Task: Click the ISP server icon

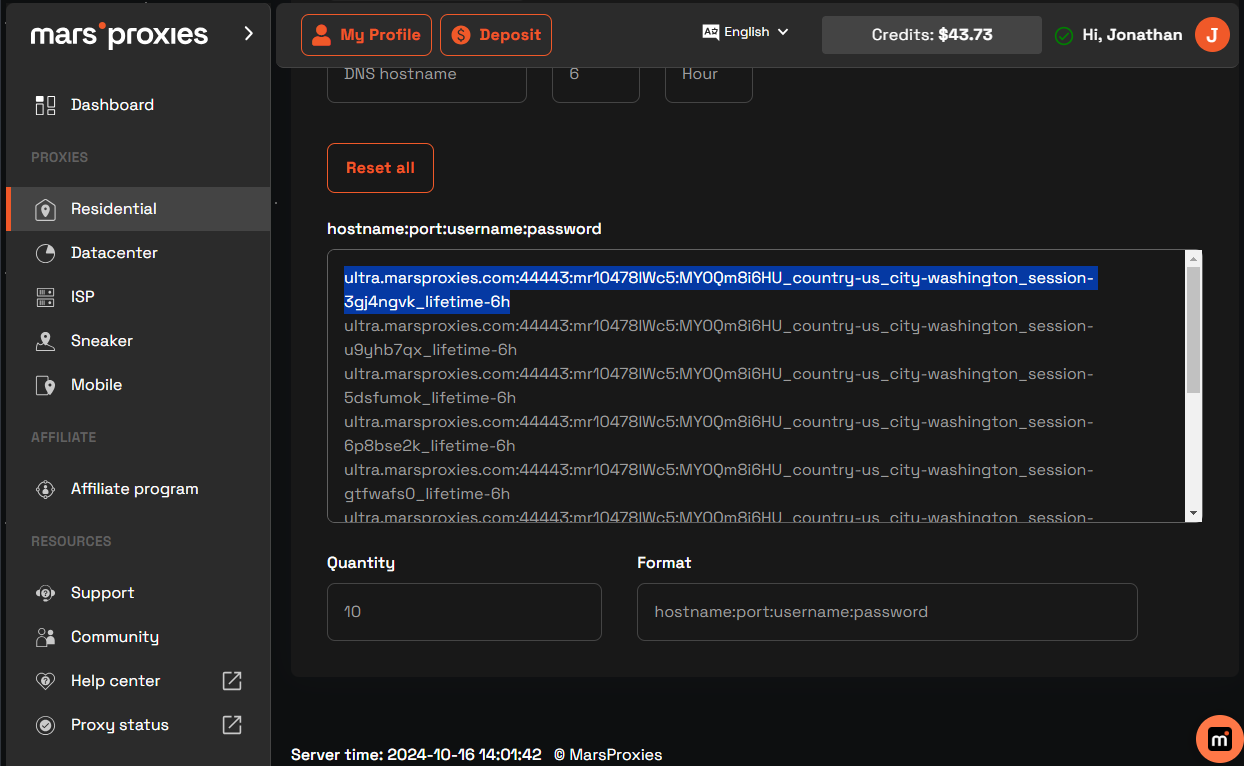Action: [45, 297]
